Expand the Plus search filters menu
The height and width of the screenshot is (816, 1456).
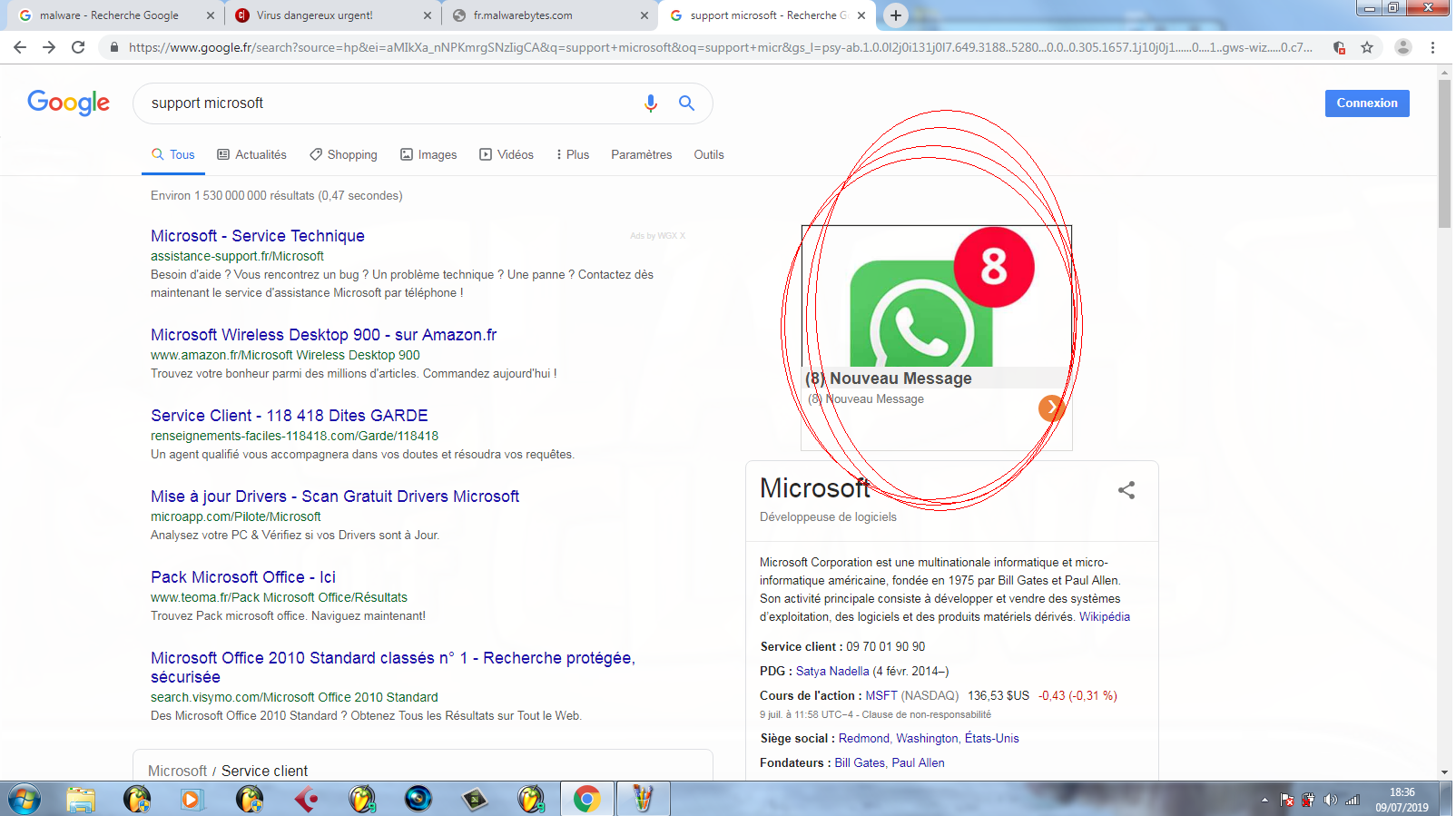pos(573,155)
